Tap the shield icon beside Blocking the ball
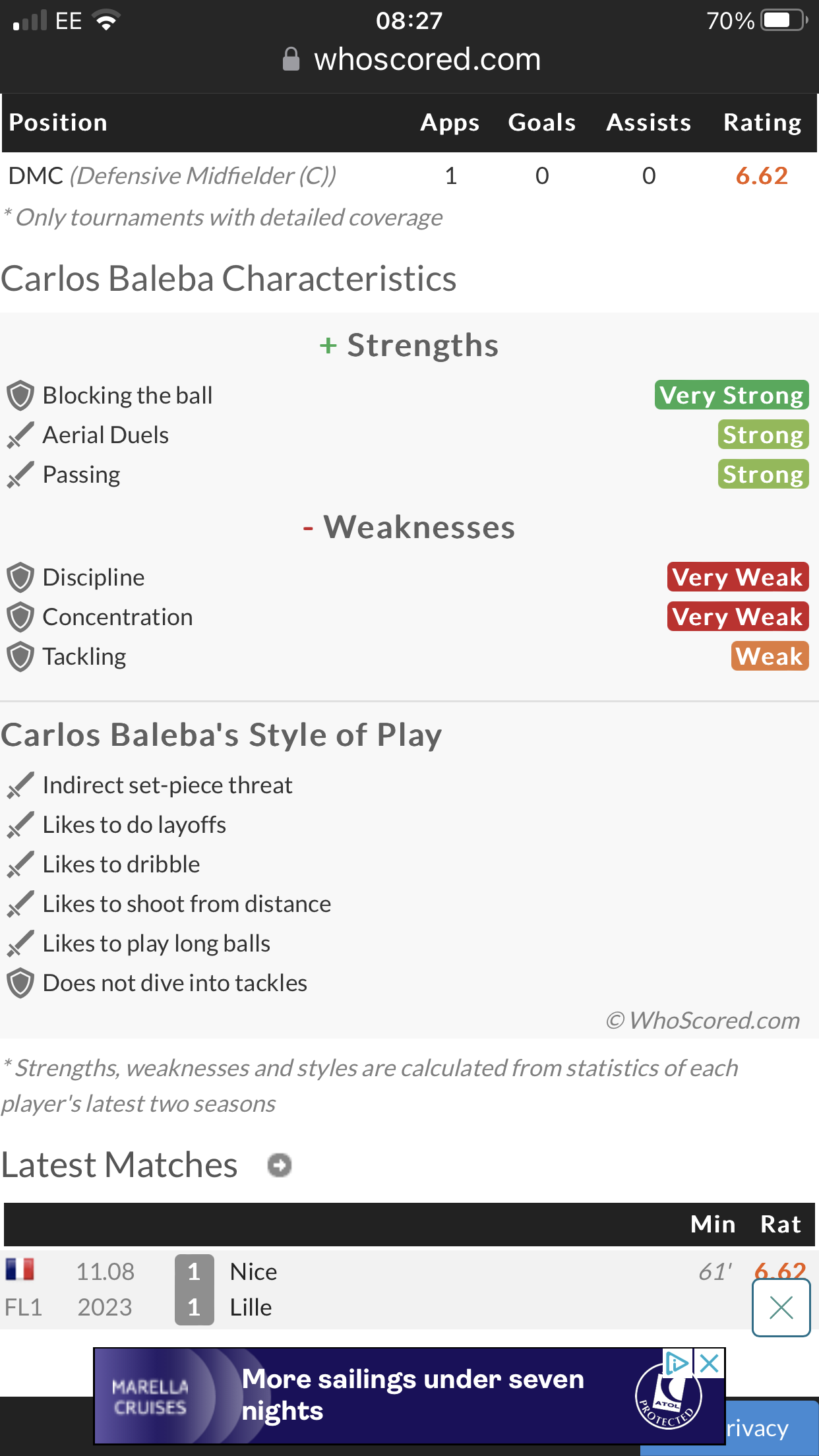 pos(20,396)
